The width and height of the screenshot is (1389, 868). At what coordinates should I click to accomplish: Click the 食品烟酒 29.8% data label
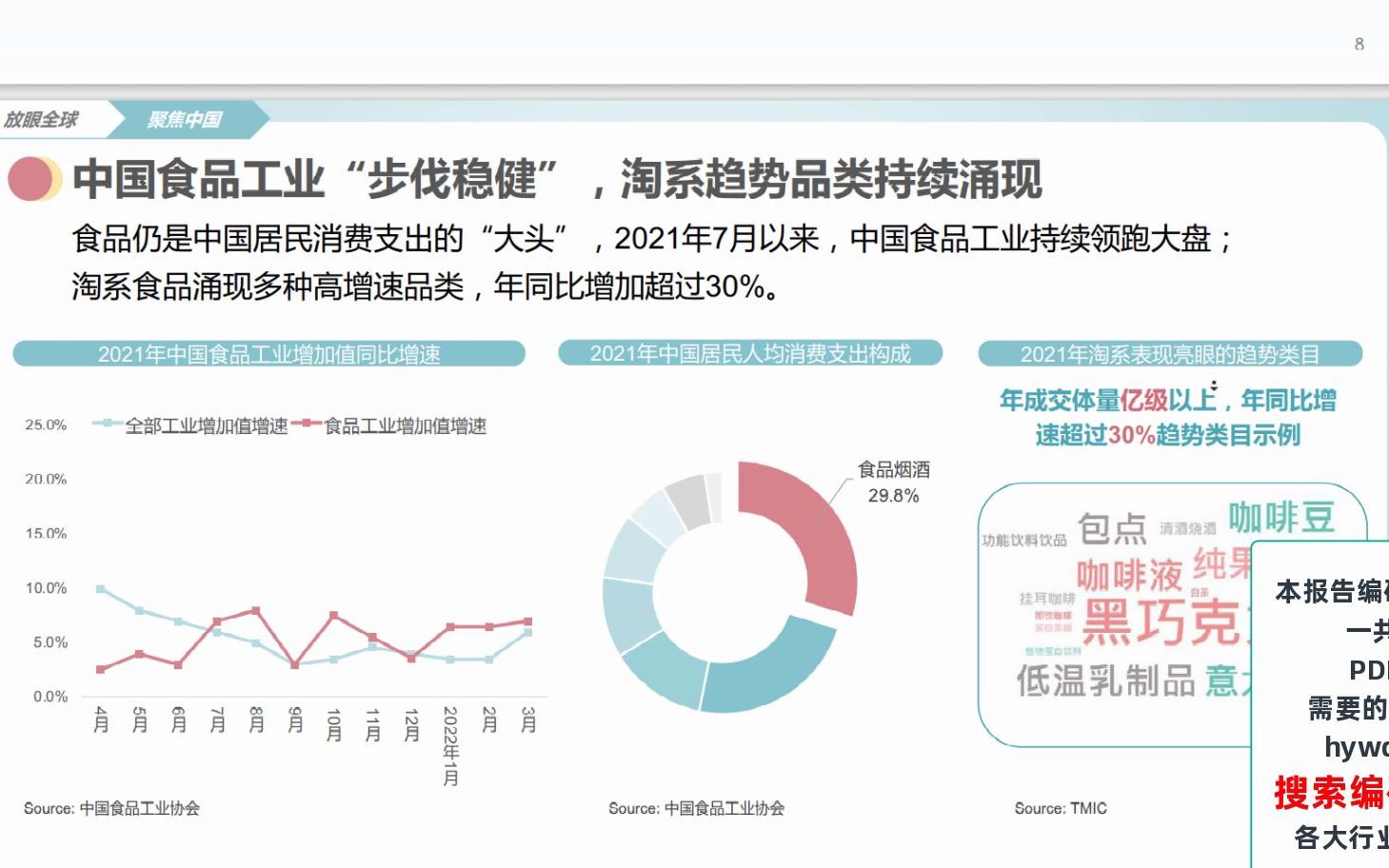893,483
